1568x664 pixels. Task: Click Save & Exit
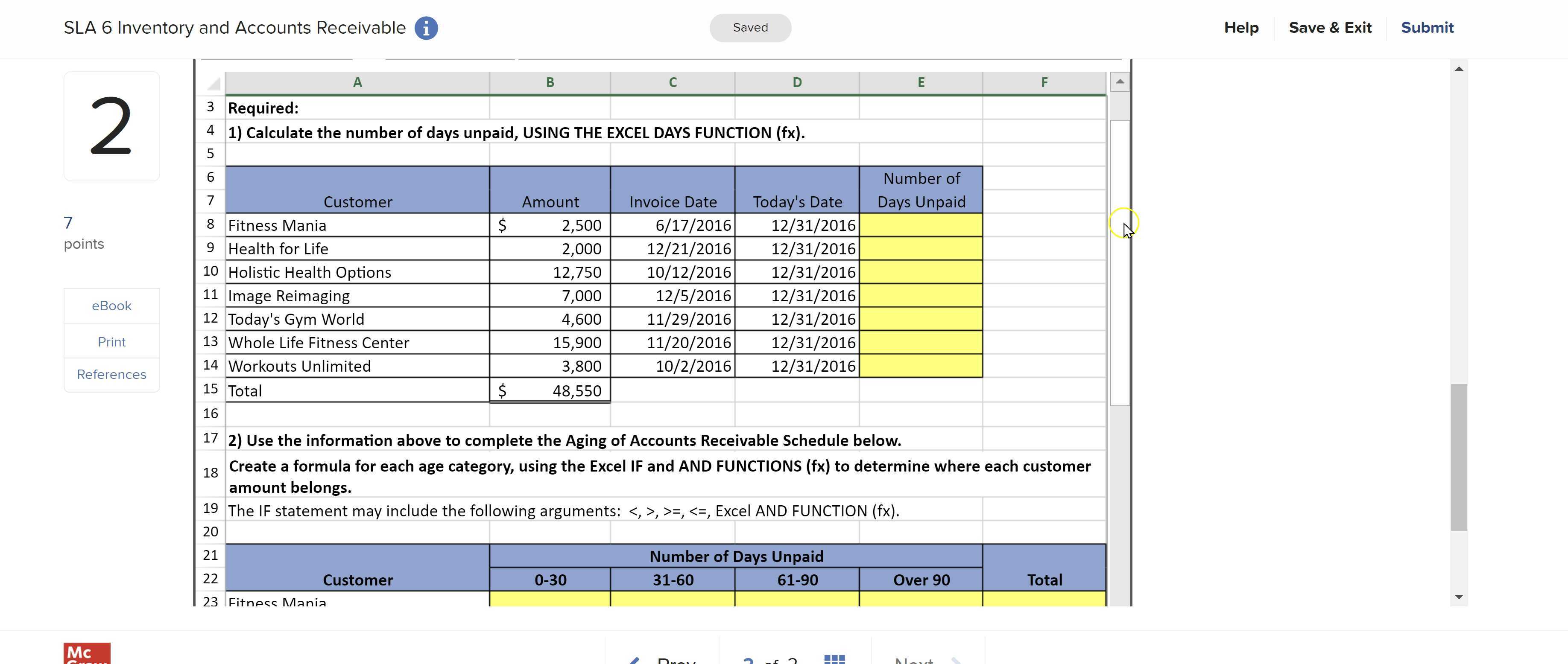pos(1330,27)
